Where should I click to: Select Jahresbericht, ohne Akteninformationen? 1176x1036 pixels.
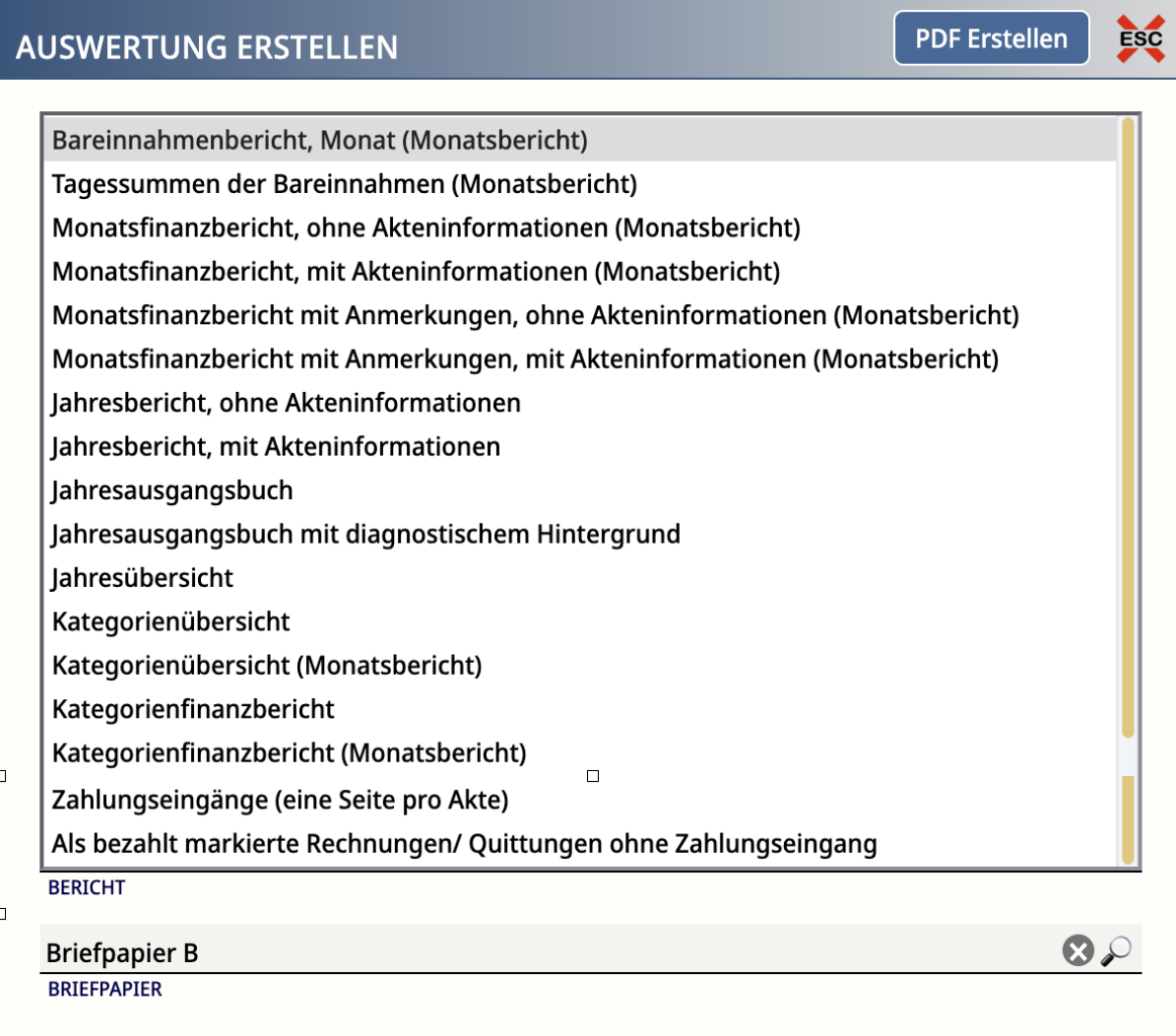pyautogui.click(x=286, y=404)
